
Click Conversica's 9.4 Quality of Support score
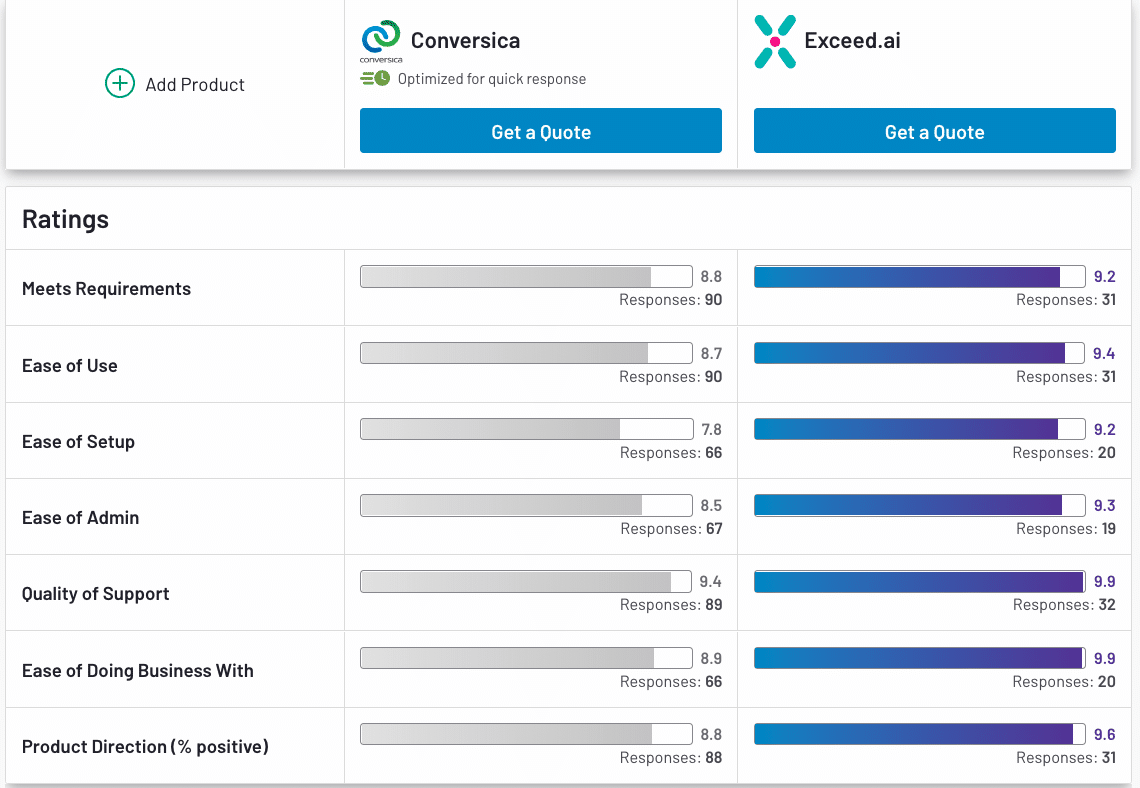tap(710, 582)
